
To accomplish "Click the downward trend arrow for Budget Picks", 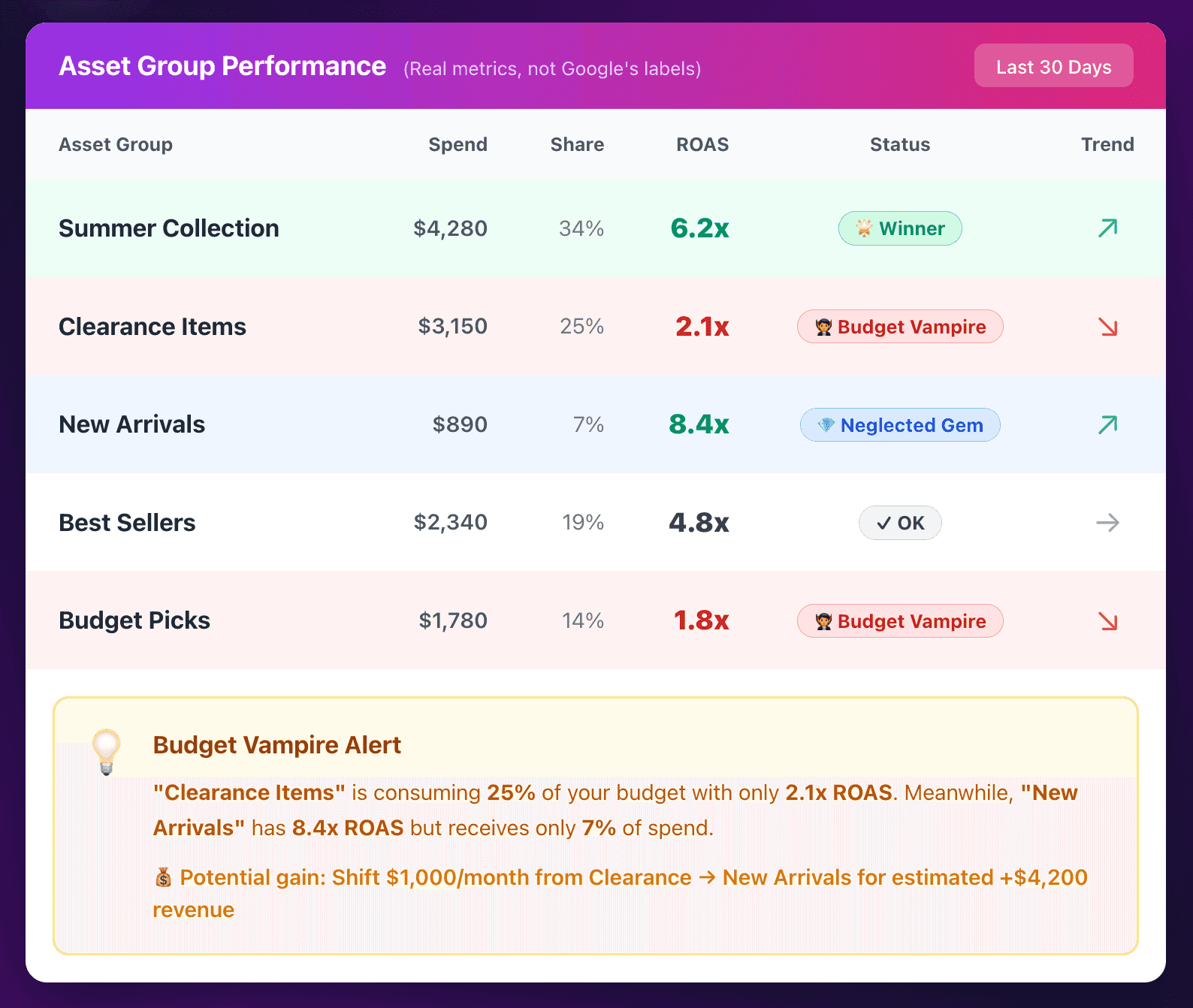I will (1107, 621).
